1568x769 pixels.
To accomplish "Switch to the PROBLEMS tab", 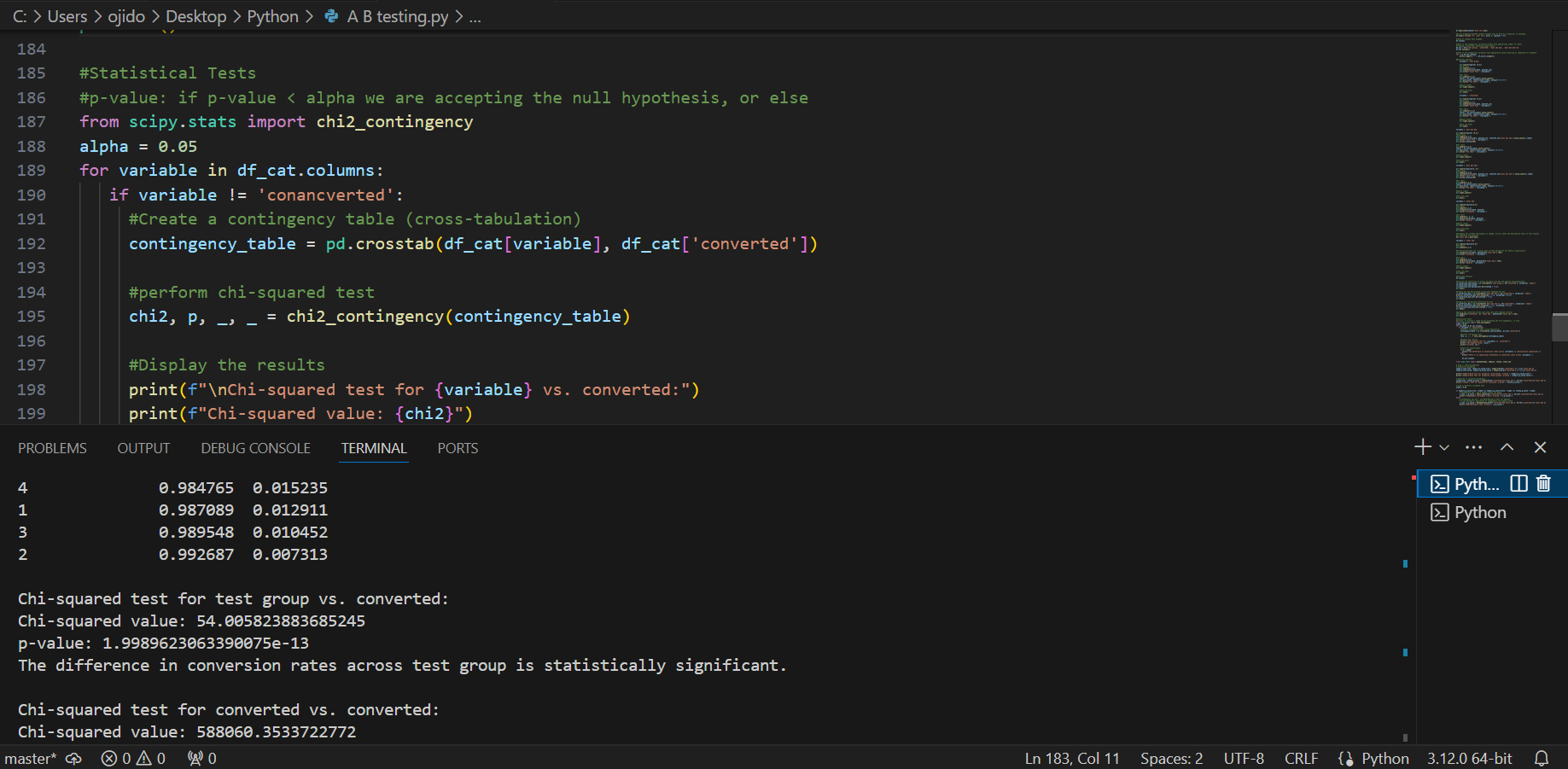I will [x=52, y=448].
